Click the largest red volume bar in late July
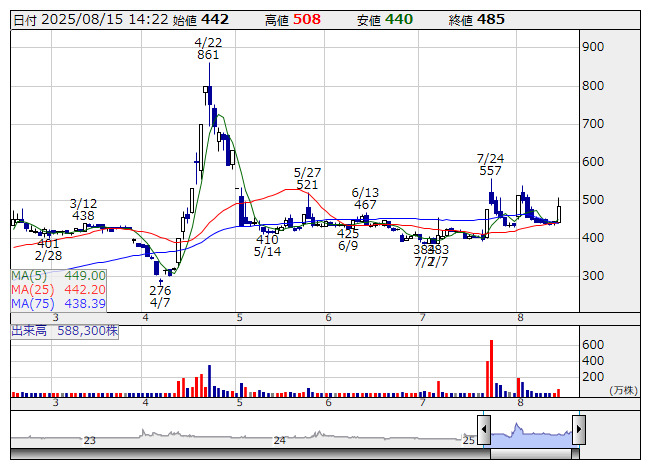653x470 pixels. click(x=491, y=366)
